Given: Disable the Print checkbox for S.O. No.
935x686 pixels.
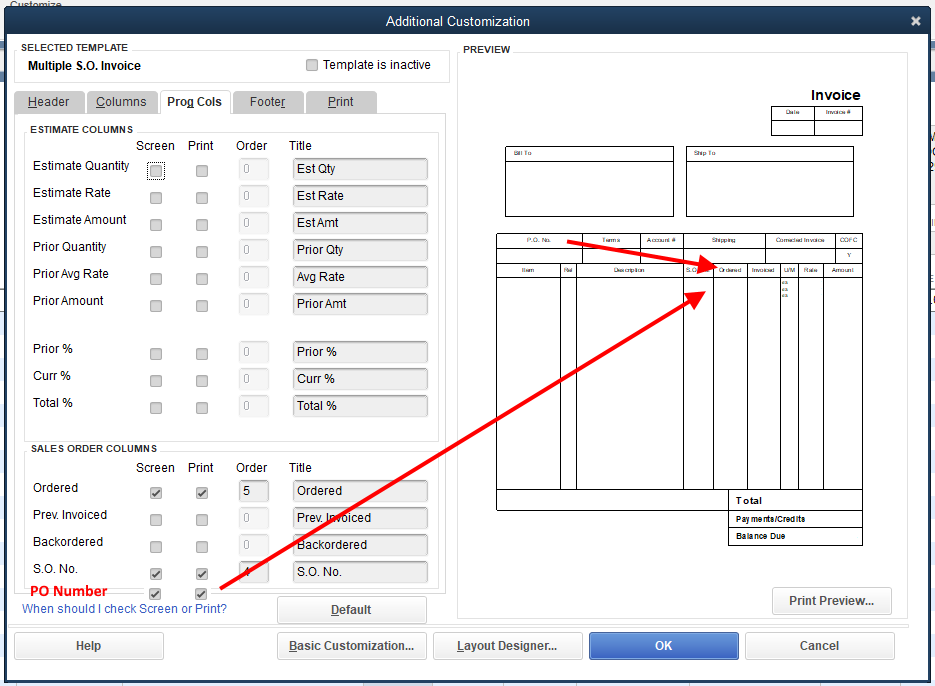Looking at the screenshot, I should (x=201, y=573).
